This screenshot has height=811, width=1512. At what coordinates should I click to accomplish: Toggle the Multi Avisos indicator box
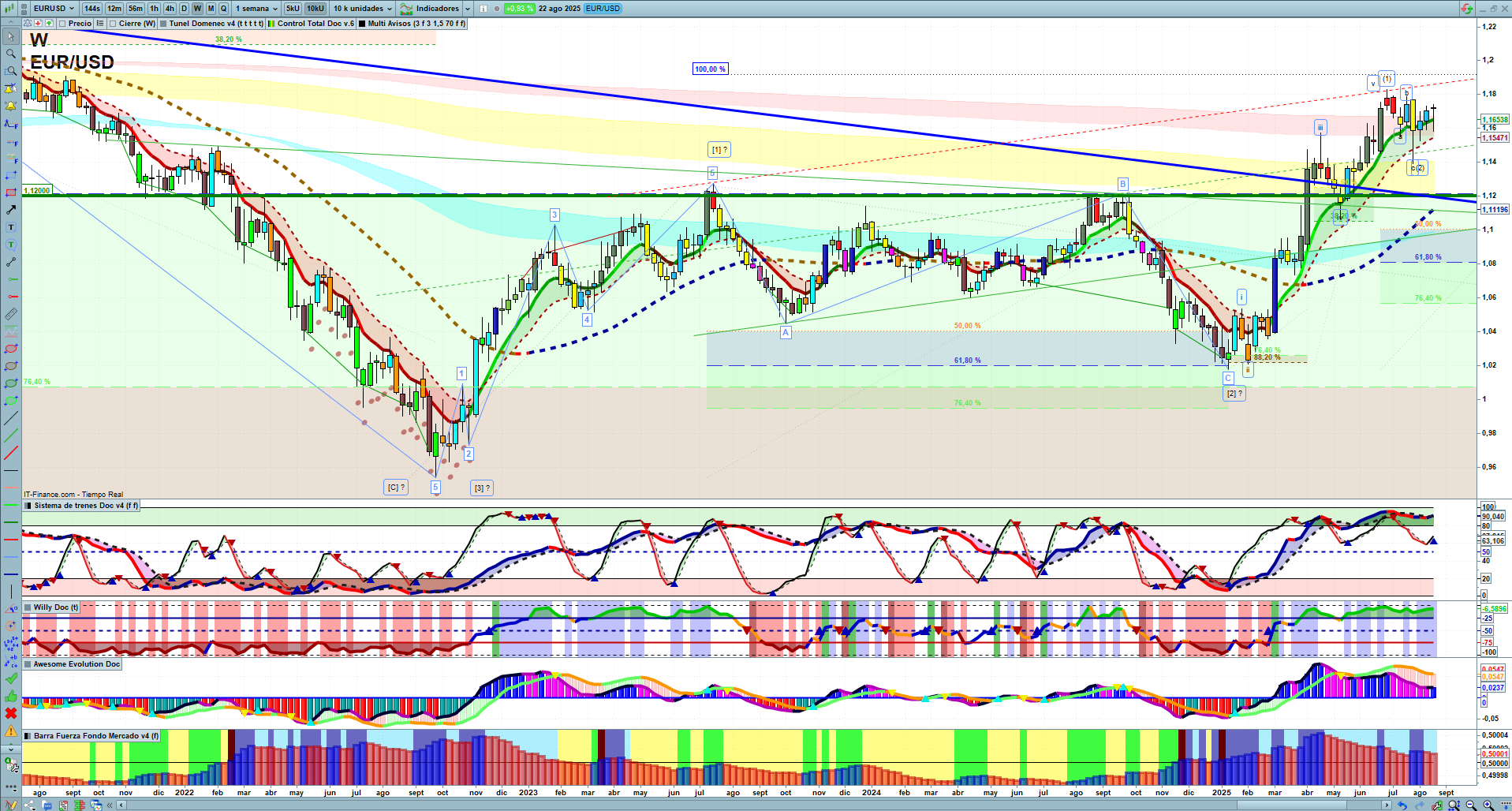(362, 24)
